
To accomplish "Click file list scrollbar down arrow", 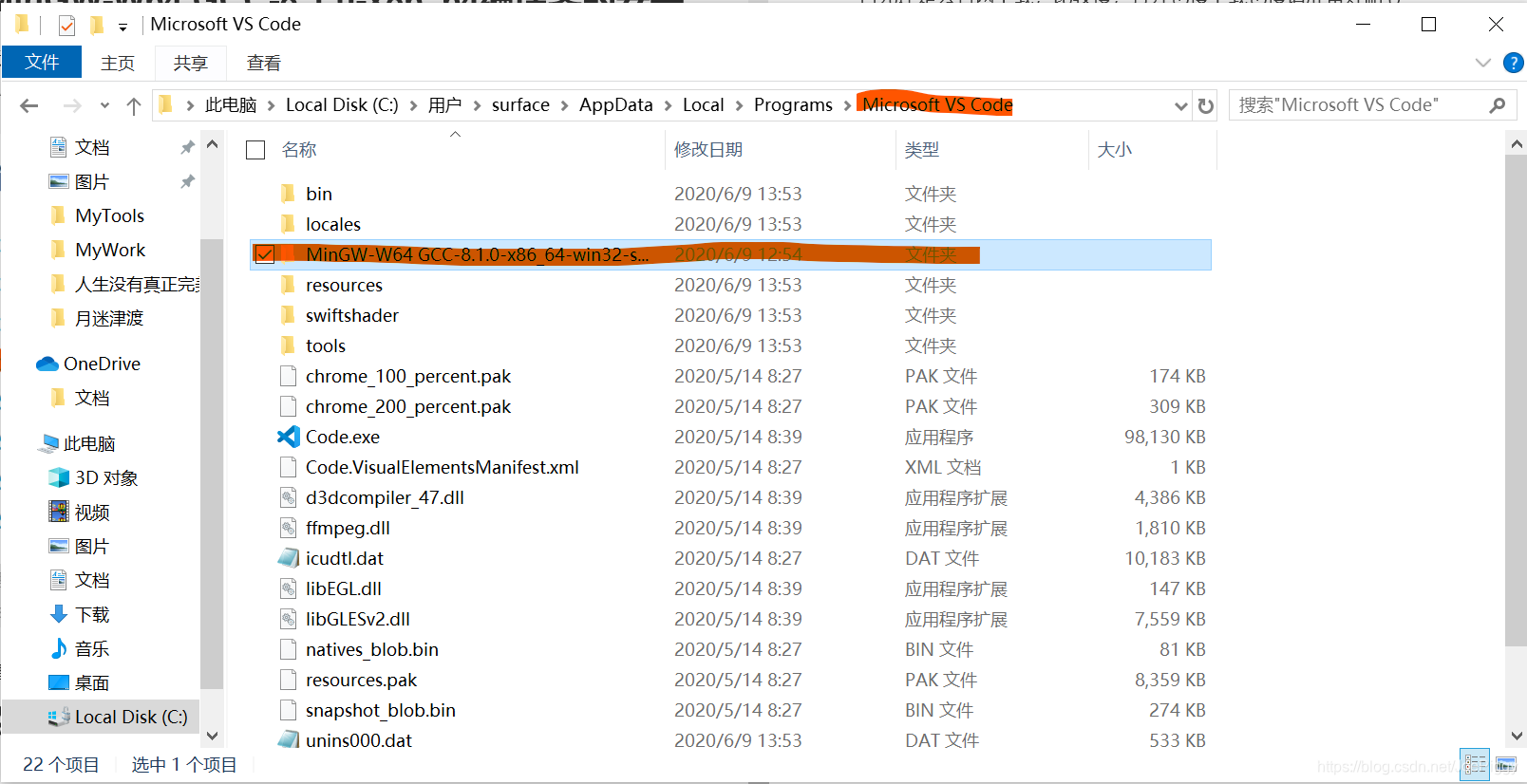I will 1516,736.
